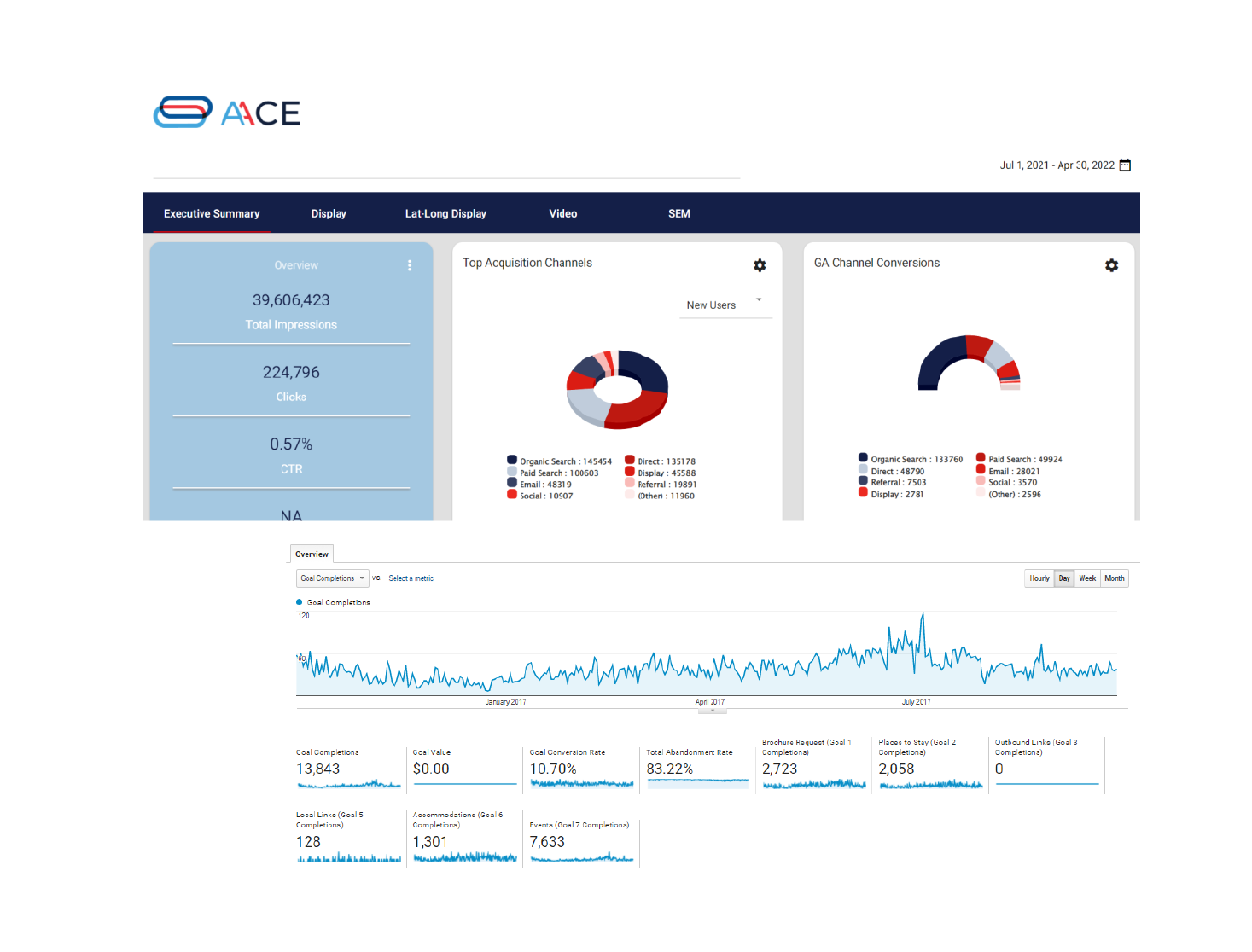Click the July 2017 timeline marker
This screenshot has width=1252, height=952.
click(x=916, y=702)
